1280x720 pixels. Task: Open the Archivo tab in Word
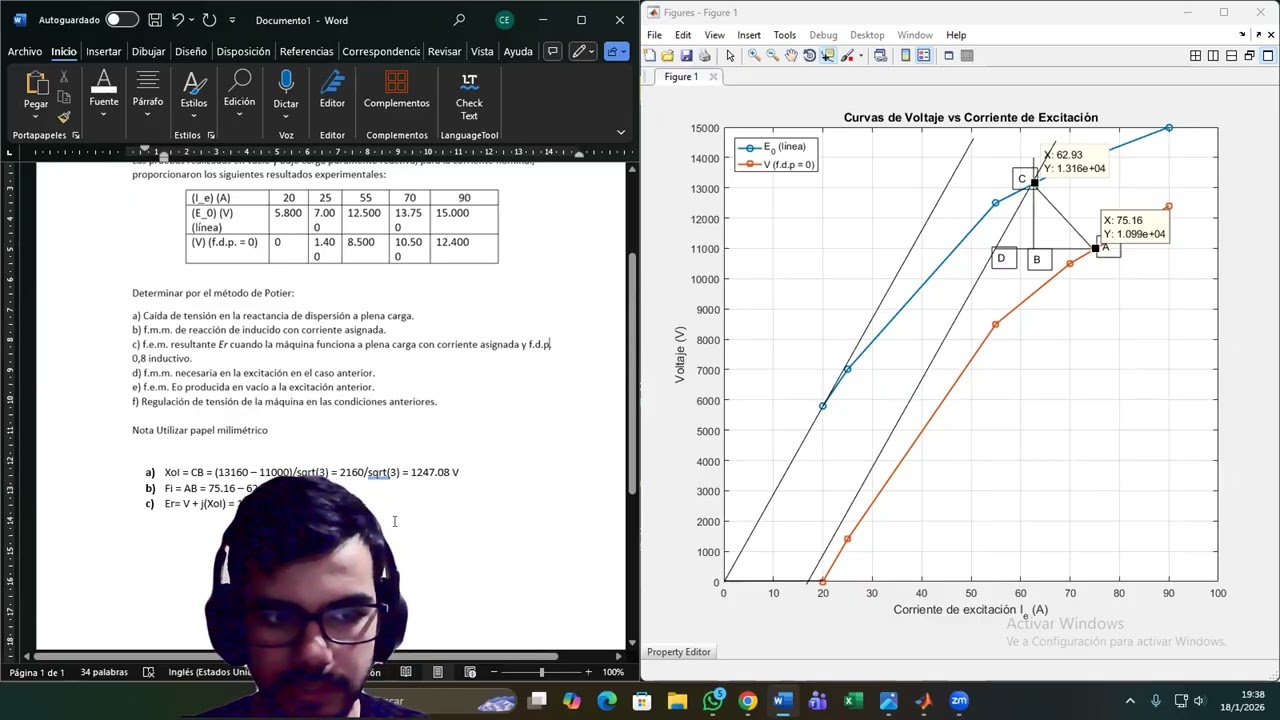[25, 51]
